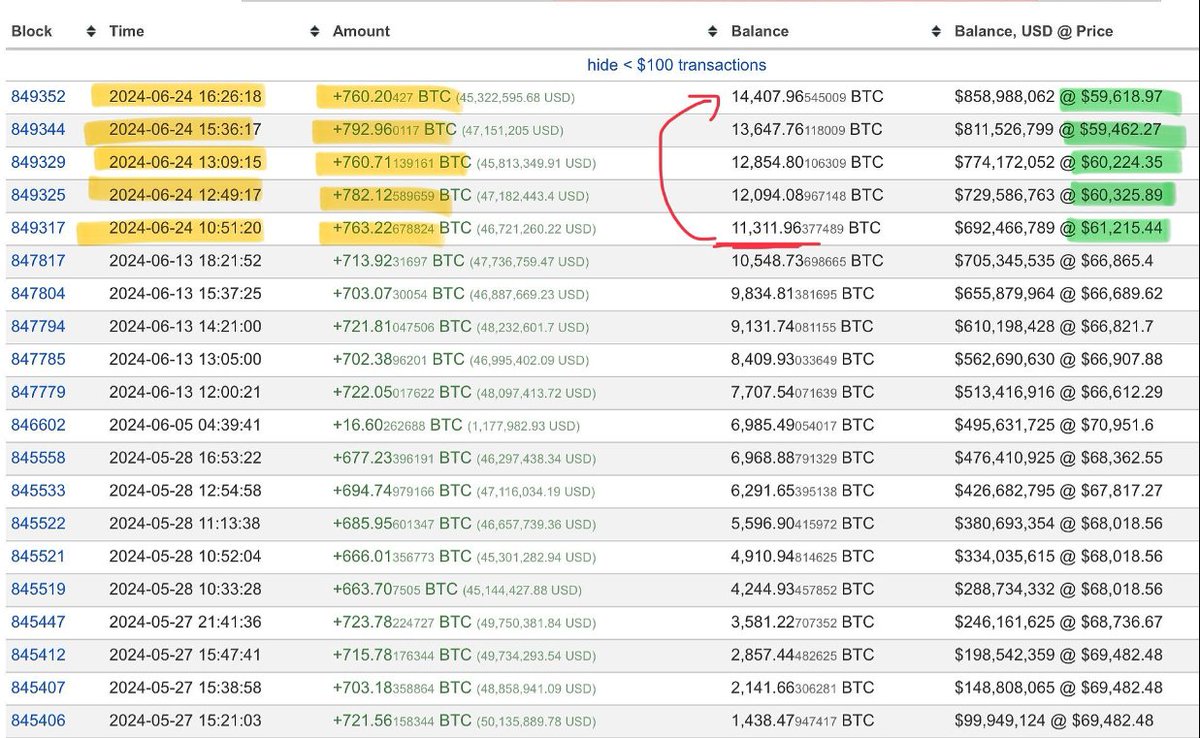Open block 849325 link
Screen dimensions: 1200x738
[38, 196]
